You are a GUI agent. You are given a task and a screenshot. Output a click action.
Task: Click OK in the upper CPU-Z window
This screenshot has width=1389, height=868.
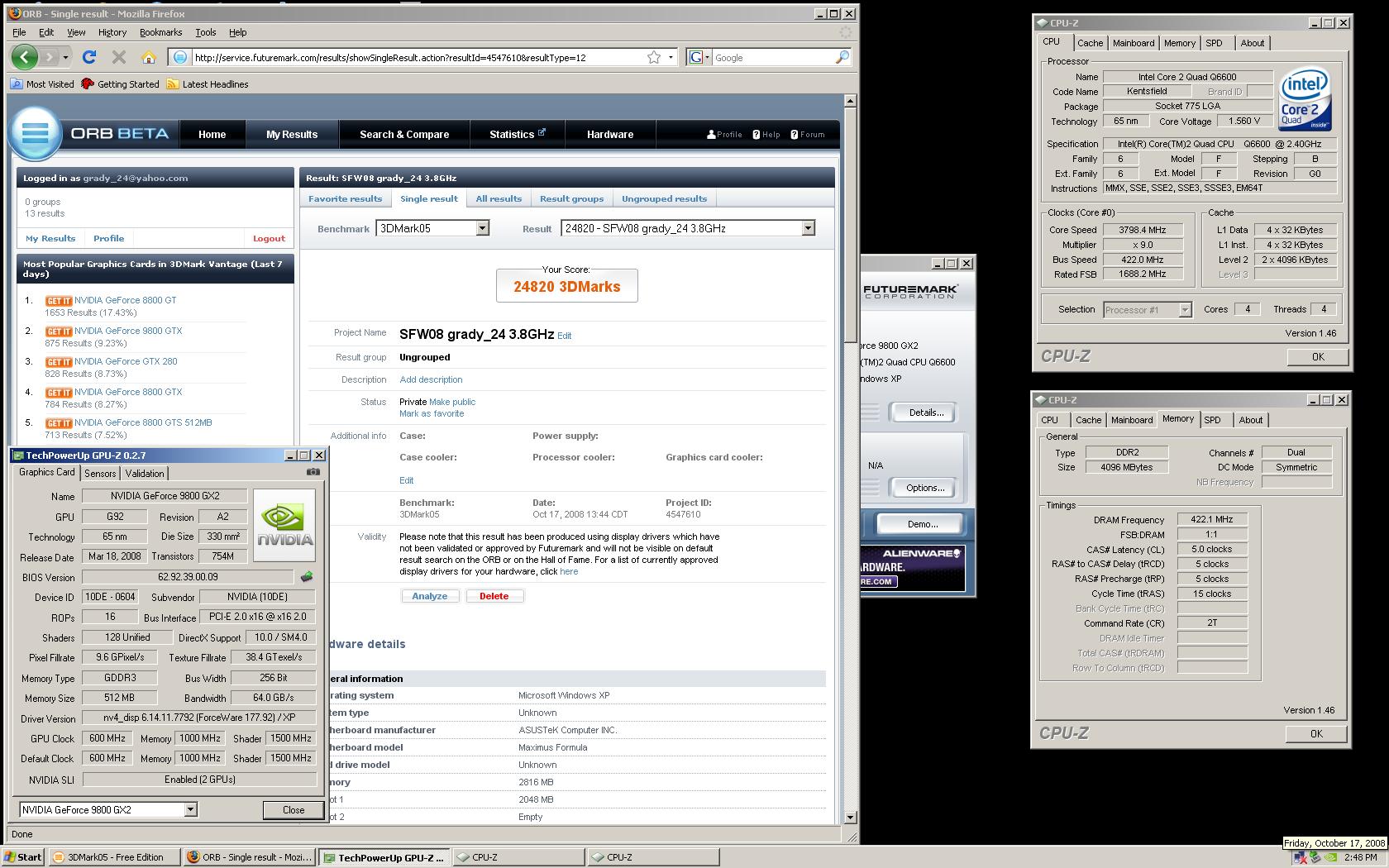click(1318, 357)
